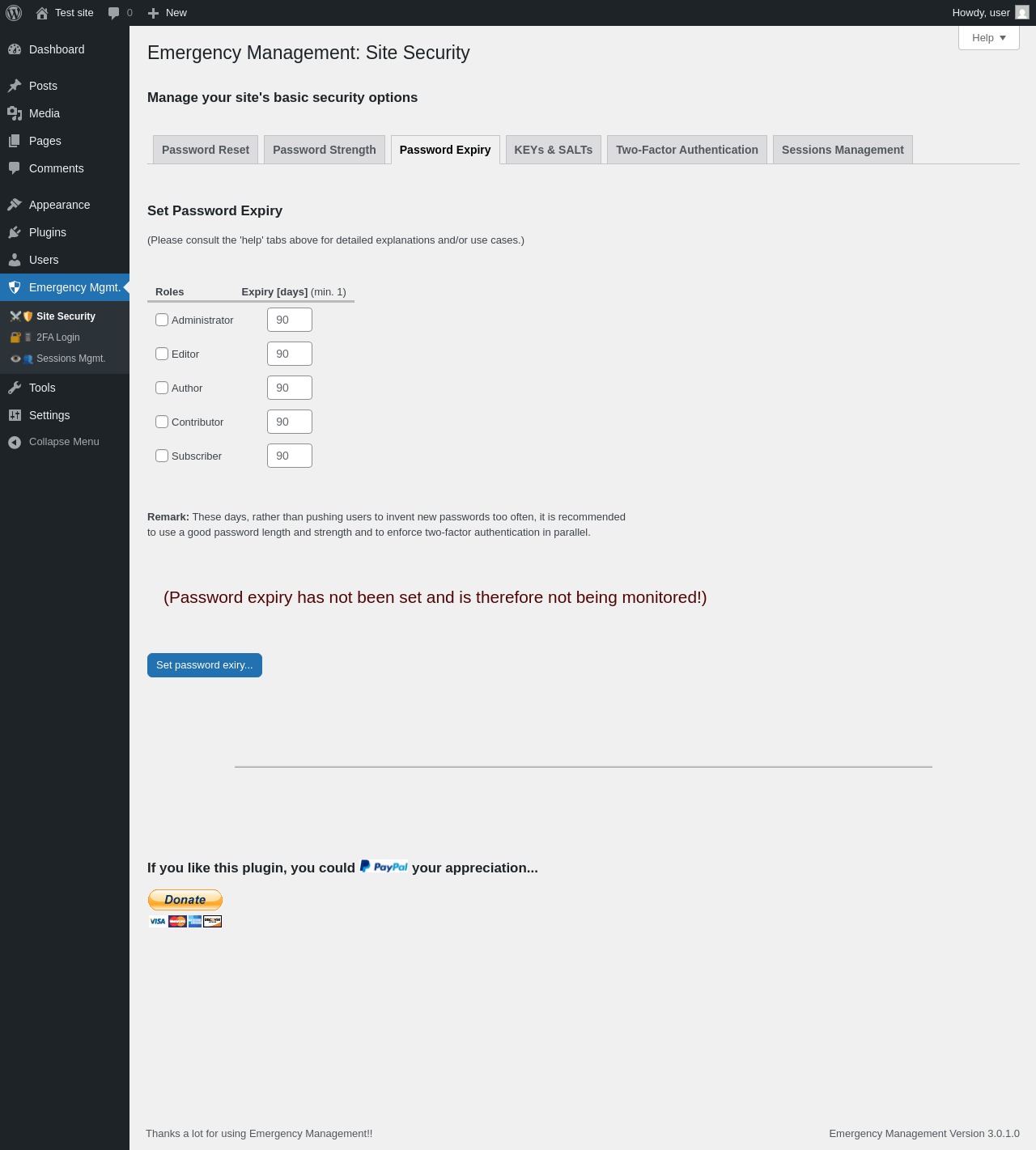Viewport: 1036px width, 1150px height.
Task: Click the Users person icon
Action: pos(15,260)
